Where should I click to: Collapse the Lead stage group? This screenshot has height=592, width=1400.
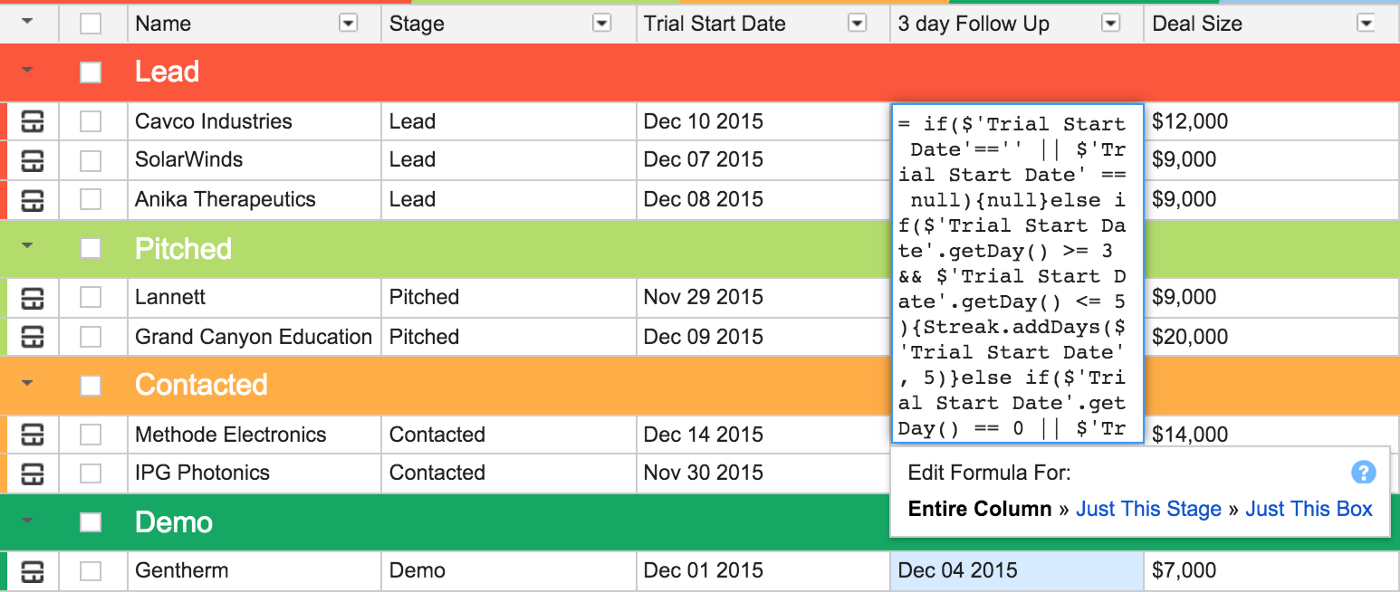(x=28, y=71)
